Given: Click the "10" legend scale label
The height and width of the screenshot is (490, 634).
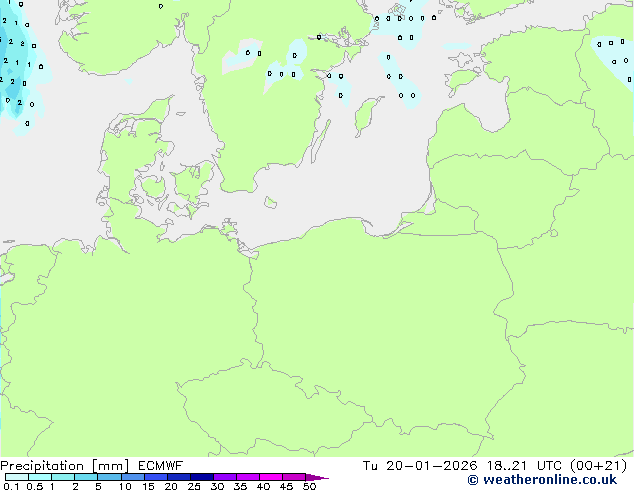Looking at the screenshot, I should tap(125, 486).
